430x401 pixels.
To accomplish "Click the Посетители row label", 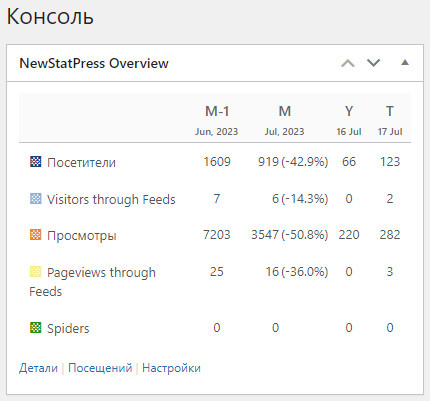I will coord(81,163).
